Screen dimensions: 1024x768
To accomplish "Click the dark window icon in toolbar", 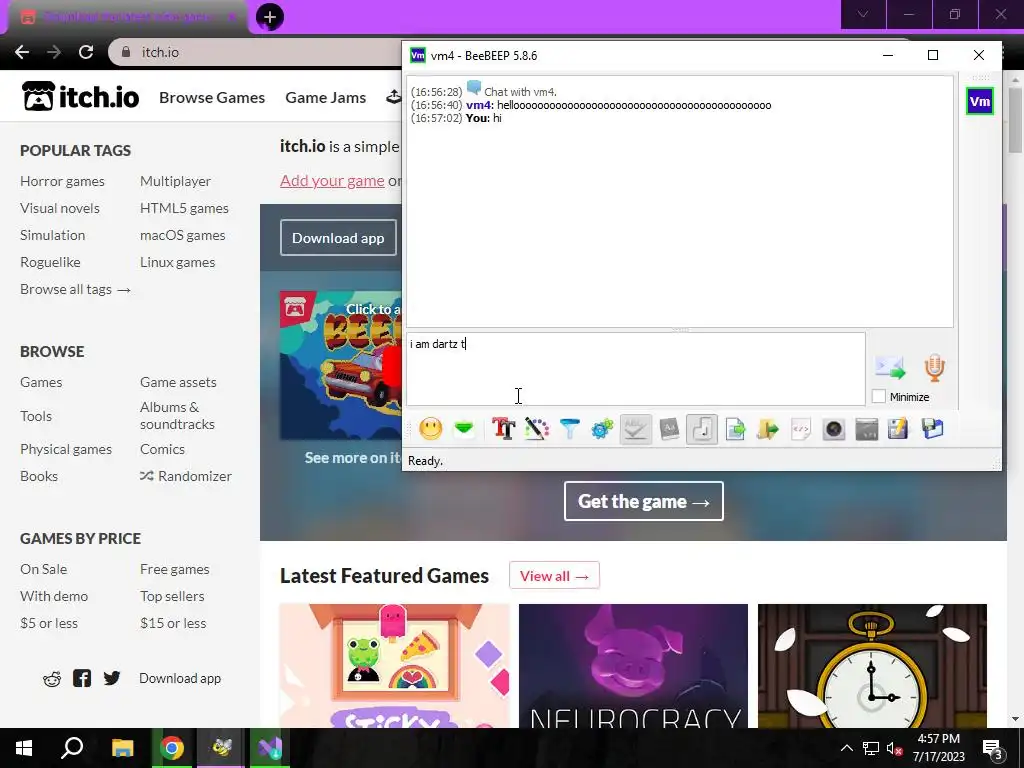I will (x=867, y=429).
